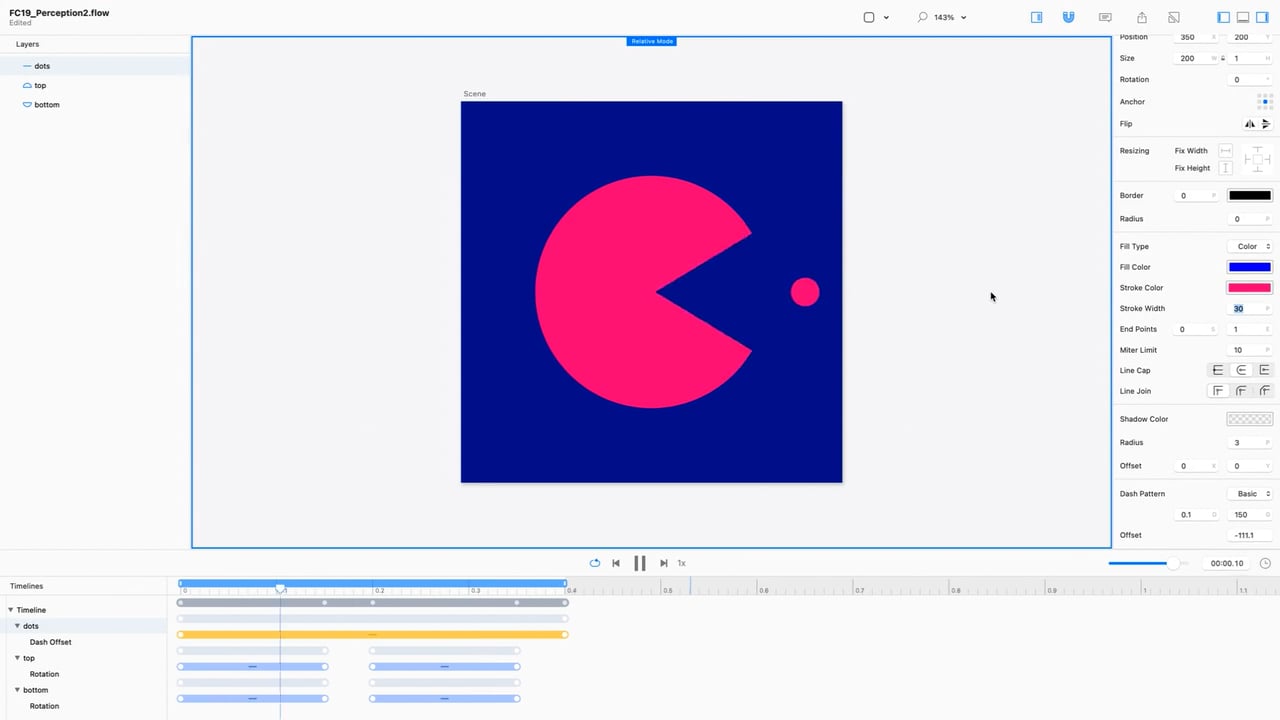Skip to the timeline start
The image size is (1280, 720).
616,563
